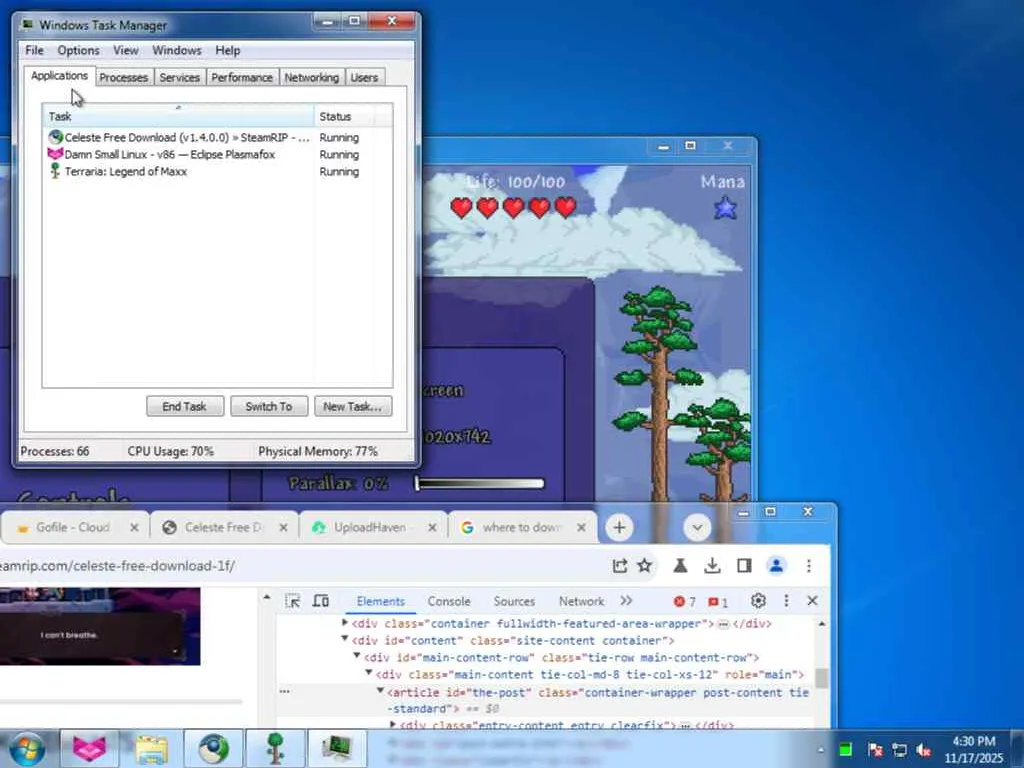1024x768 pixels.
Task: Close the Gofile - Cloud browser tab
Action: 134,527
